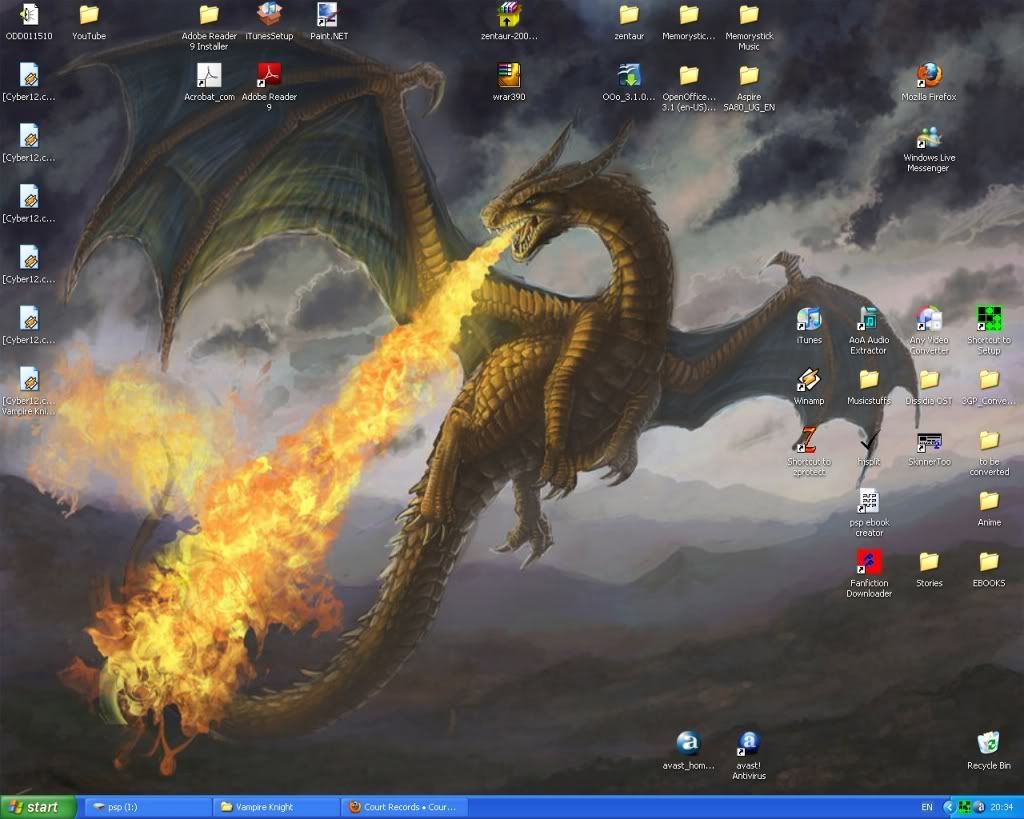Select the Memorystic... folder icon
Viewport: 1024px width, 819px height.
(x=688, y=15)
